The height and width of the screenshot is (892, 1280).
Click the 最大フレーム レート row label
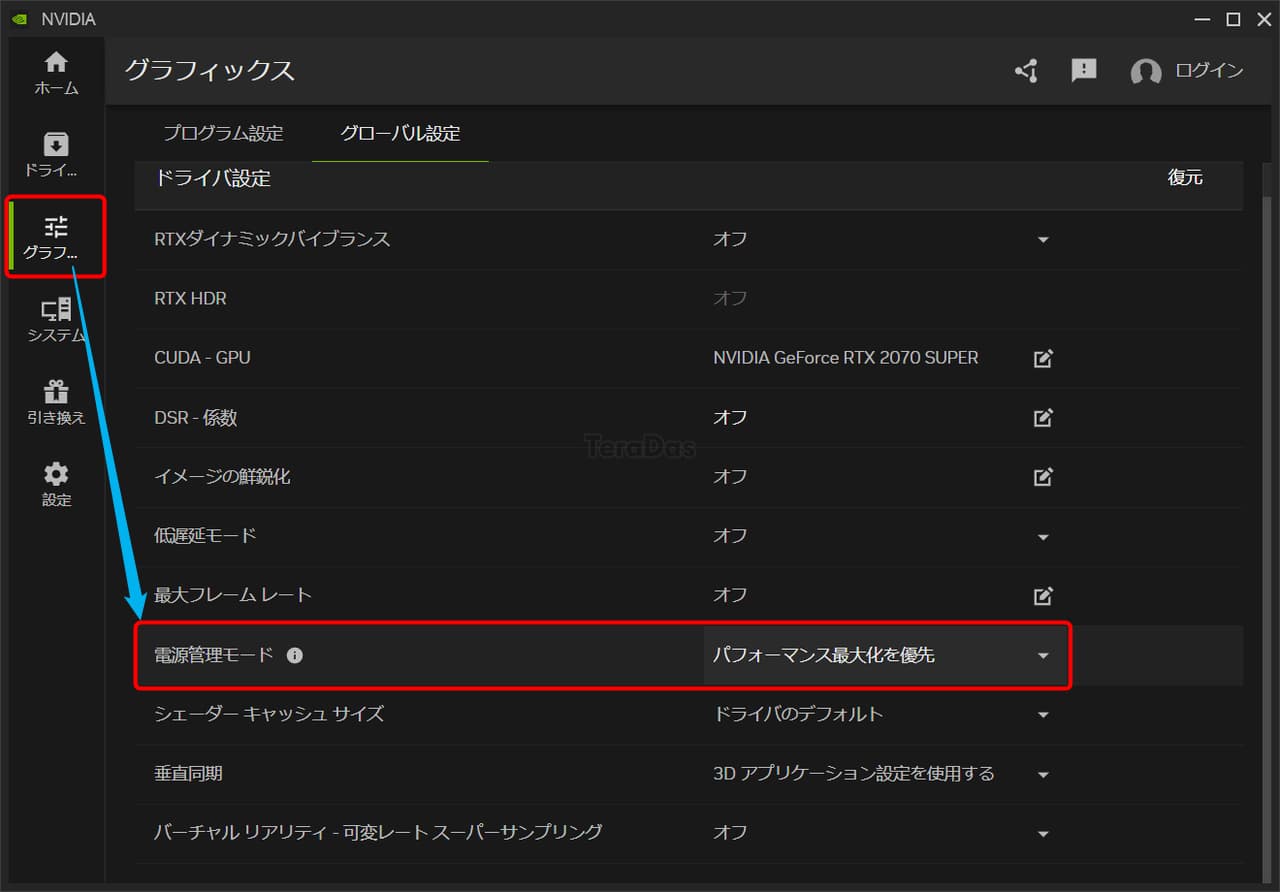pyautogui.click(x=233, y=595)
